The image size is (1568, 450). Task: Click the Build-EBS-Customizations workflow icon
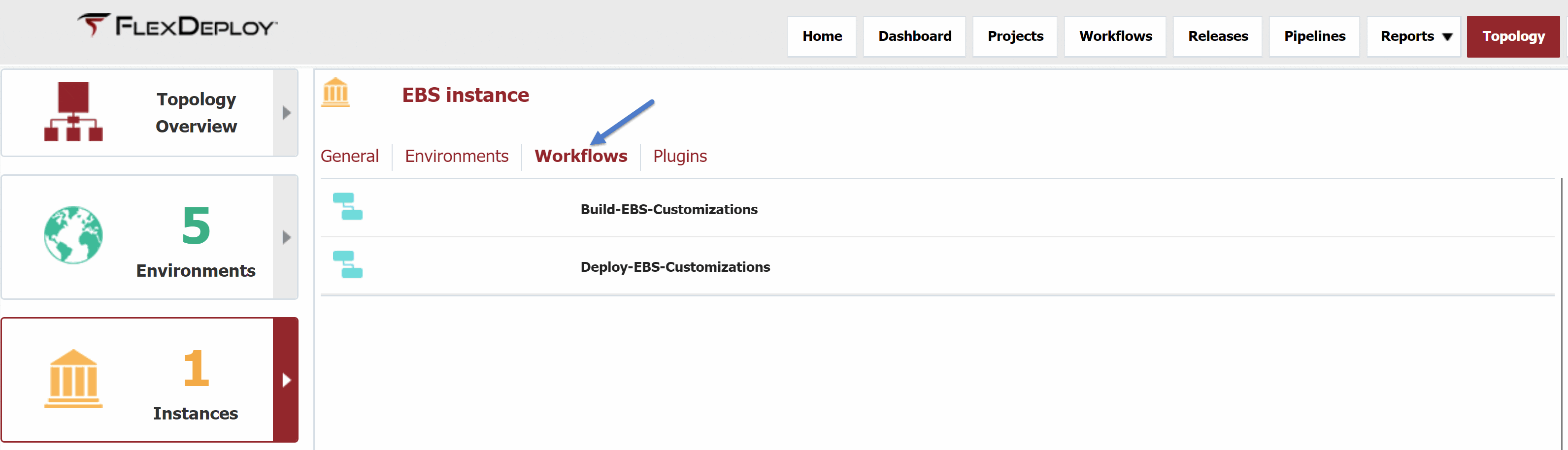[348, 207]
